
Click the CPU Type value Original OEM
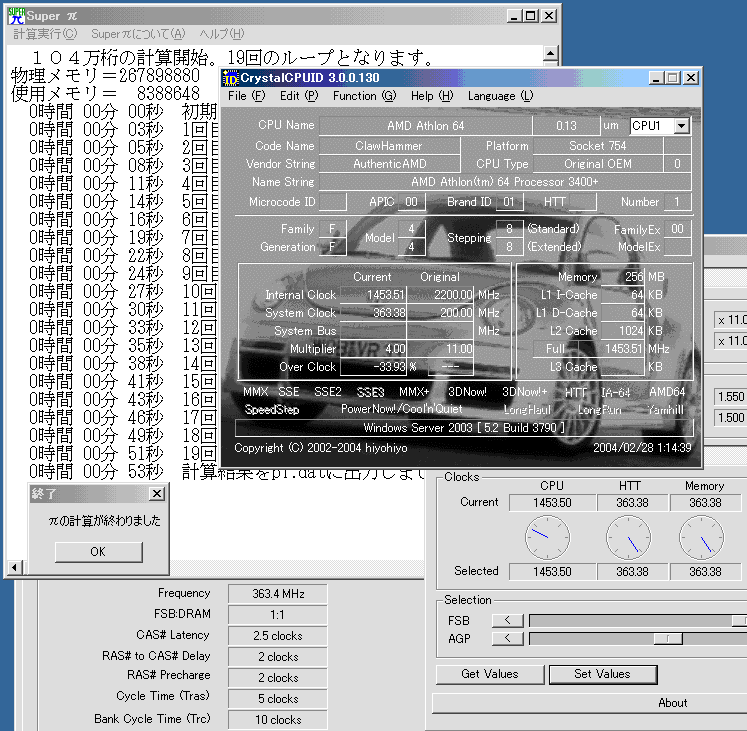597,164
